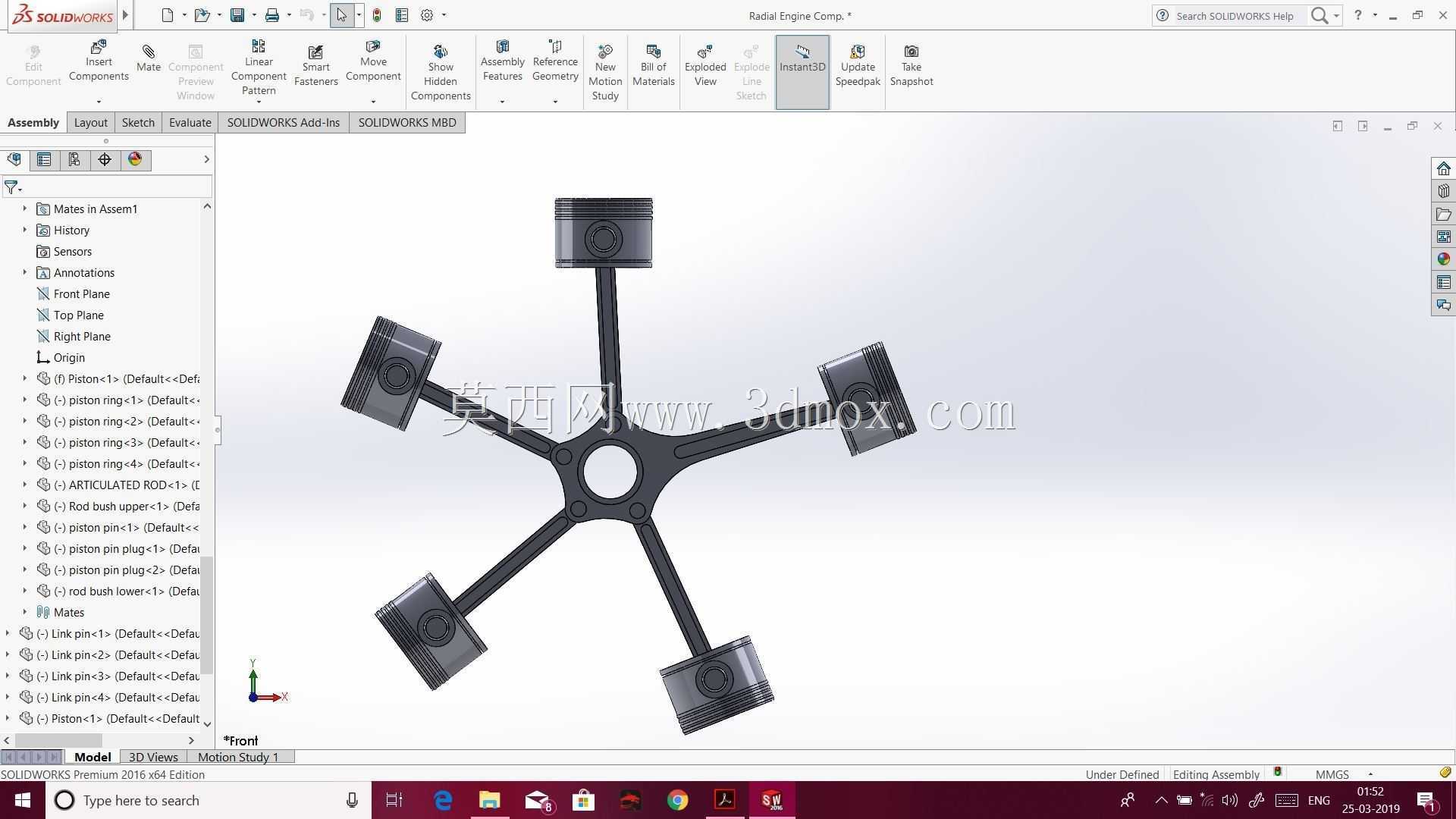
Task: Open the FeatureManager Design Tree tab
Action: [x=14, y=159]
